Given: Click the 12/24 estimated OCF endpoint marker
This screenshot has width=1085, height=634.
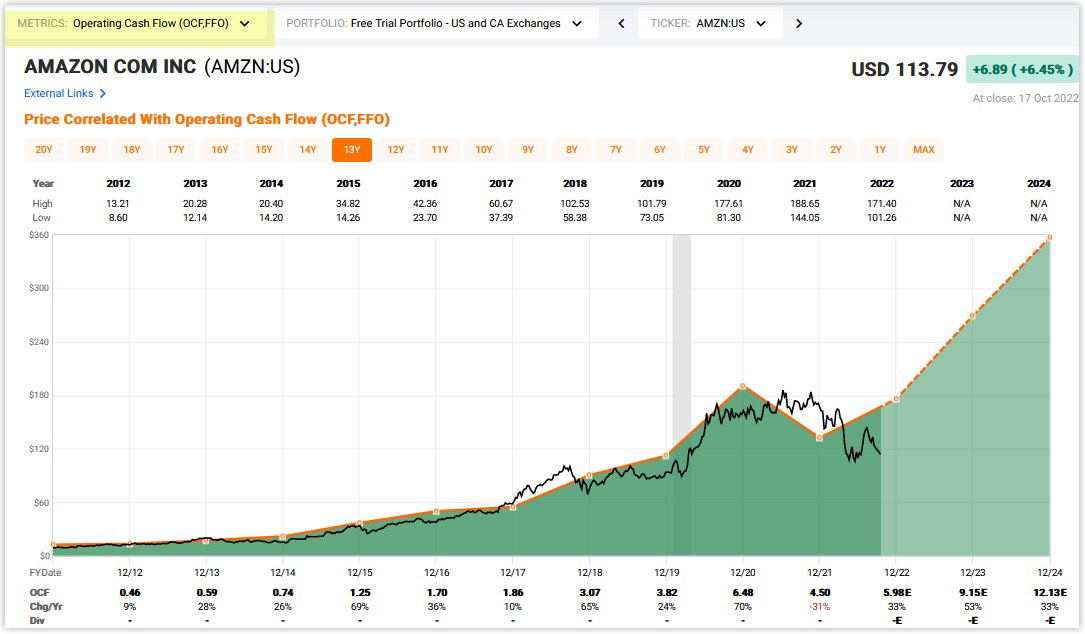Looking at the screenshot, I should click(1050, 237).
